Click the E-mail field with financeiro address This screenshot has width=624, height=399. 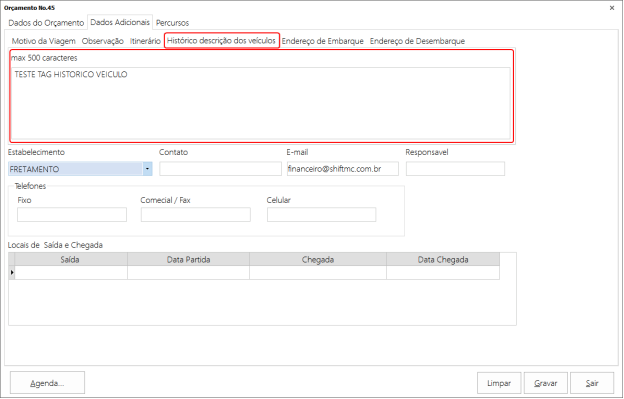343,169
